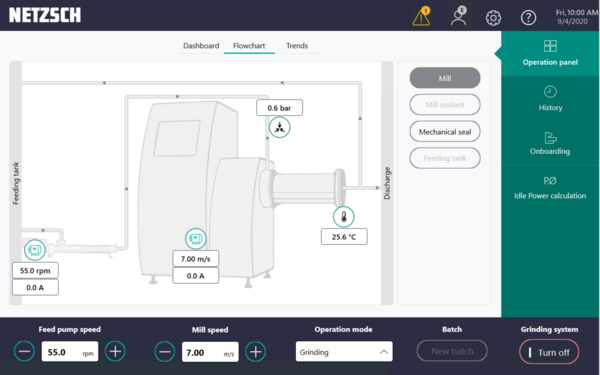Switch to the Trends tab
The image size is (600, 375).
297,46
